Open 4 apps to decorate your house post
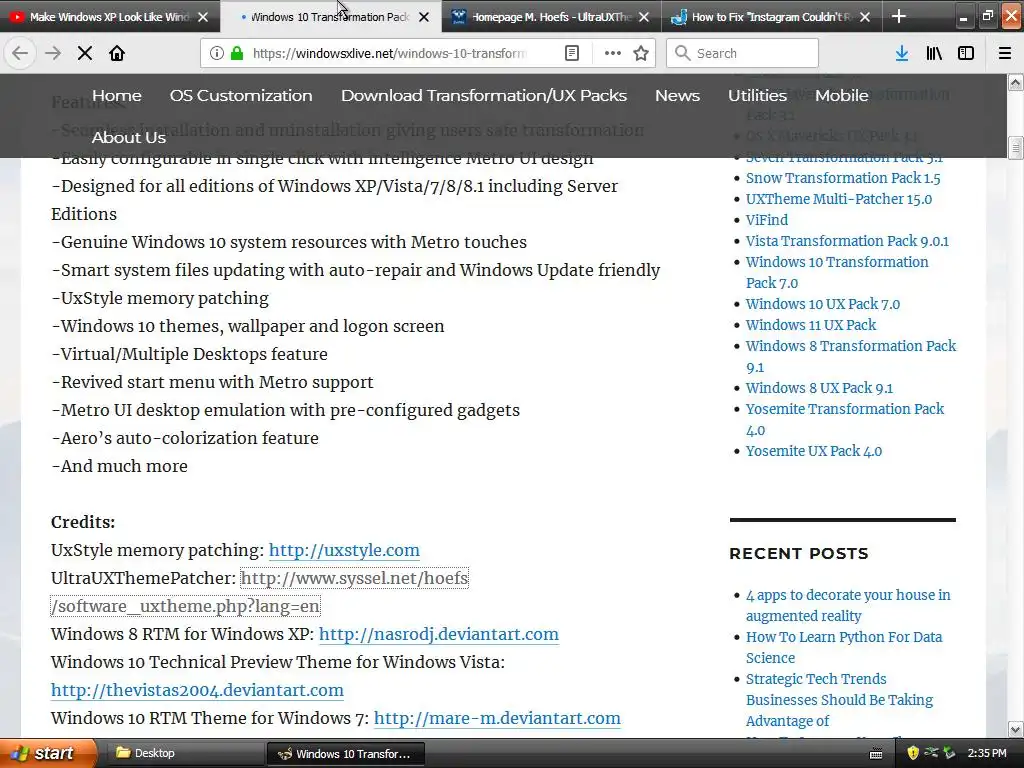The height and width of the screenshot is (768, 1024). [x=848, y=605]
